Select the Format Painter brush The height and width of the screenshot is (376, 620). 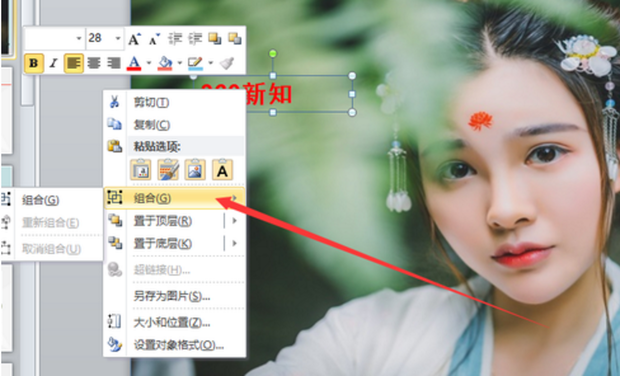click(227, 63)
